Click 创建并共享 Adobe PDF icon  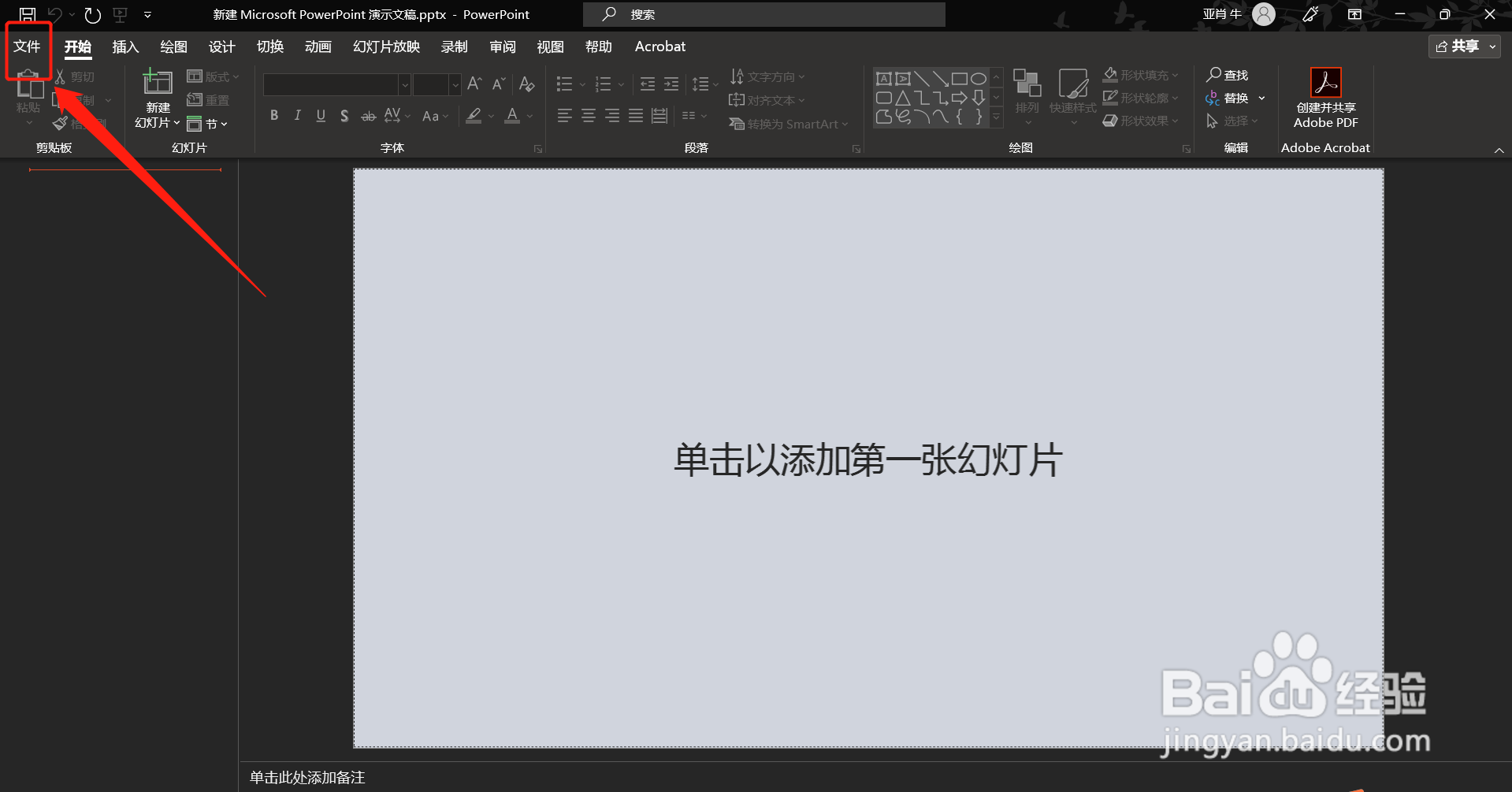(1326, 82)
